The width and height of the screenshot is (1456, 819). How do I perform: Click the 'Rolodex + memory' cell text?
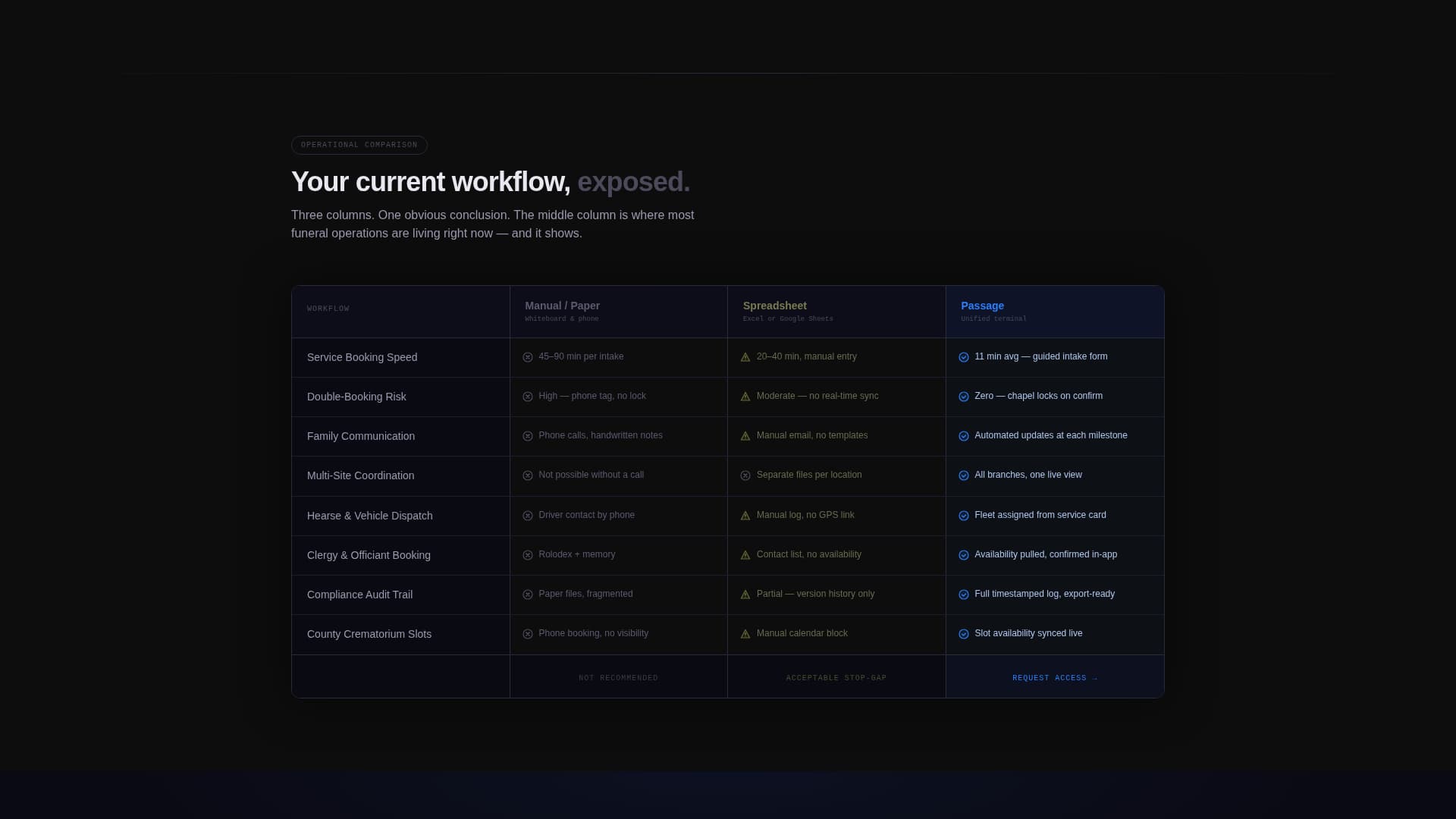click(576, 554)
